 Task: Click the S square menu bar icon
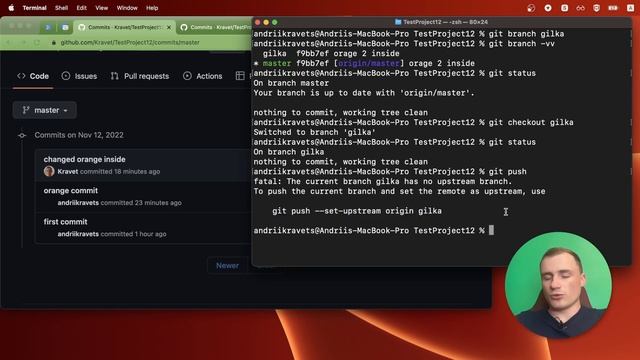click(564, 8)
